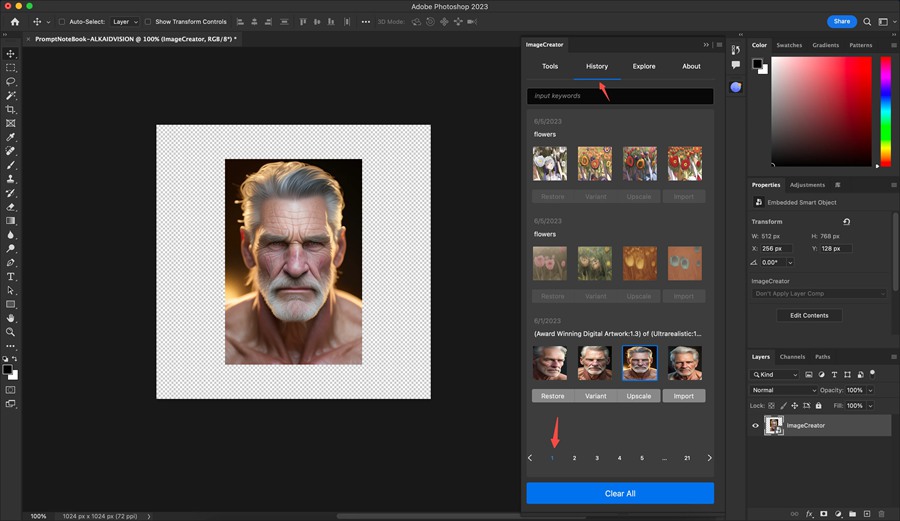Select the Brush tool
The width and height of the screenshot is (900, 521).
tap(10, 165)
